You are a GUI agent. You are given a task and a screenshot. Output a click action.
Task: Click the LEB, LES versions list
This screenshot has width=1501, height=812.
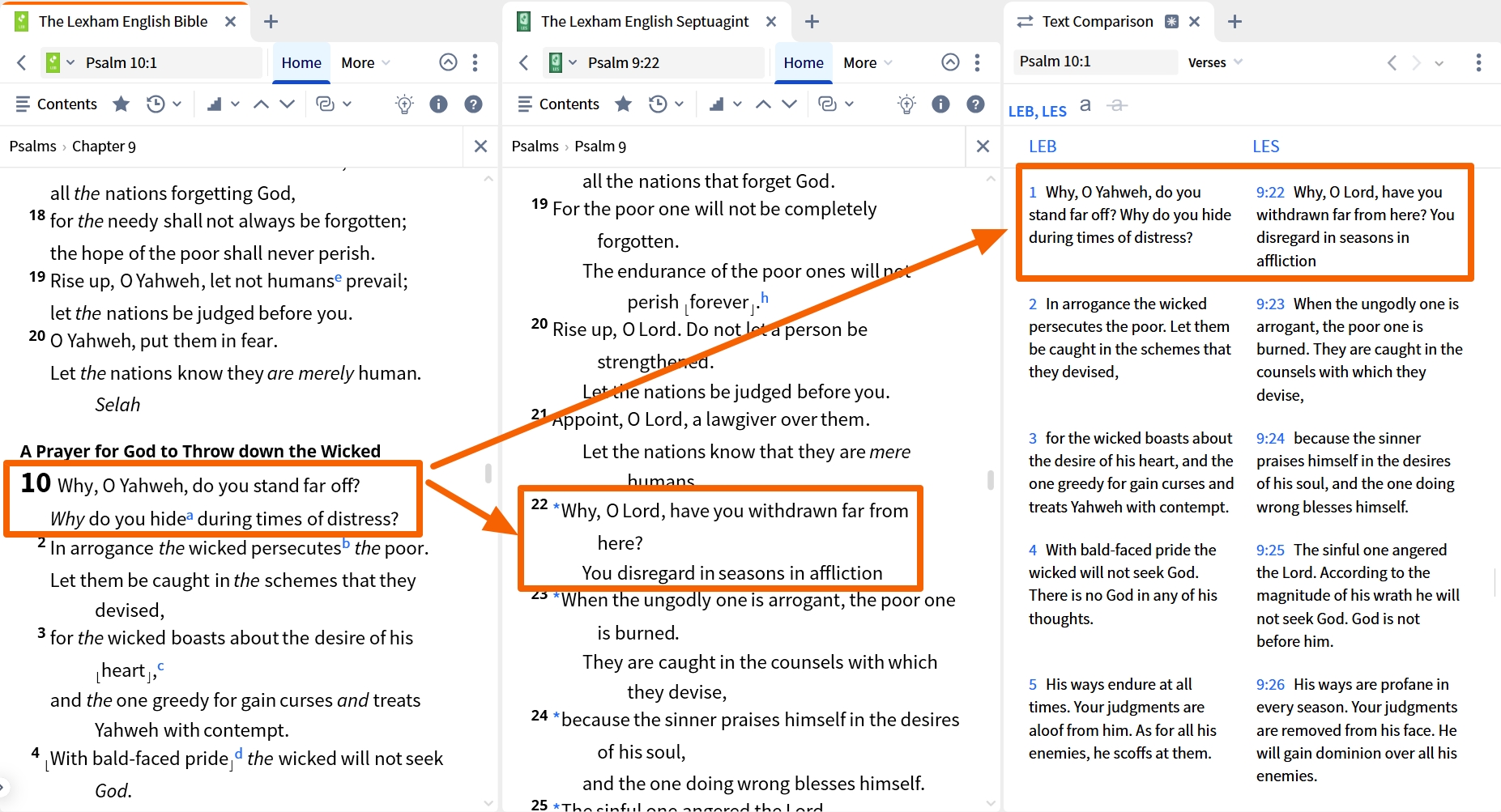click(x=1037, y=111)
